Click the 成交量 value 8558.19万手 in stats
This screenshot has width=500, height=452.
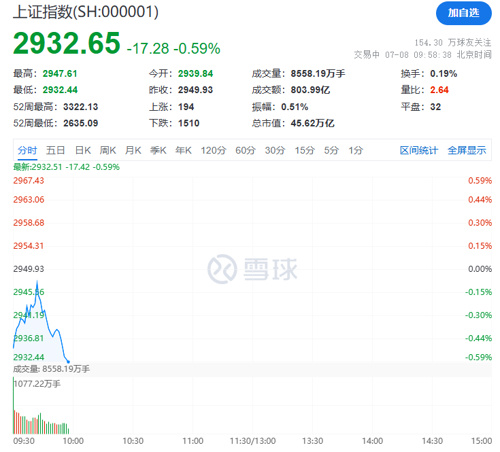point(318,74)
